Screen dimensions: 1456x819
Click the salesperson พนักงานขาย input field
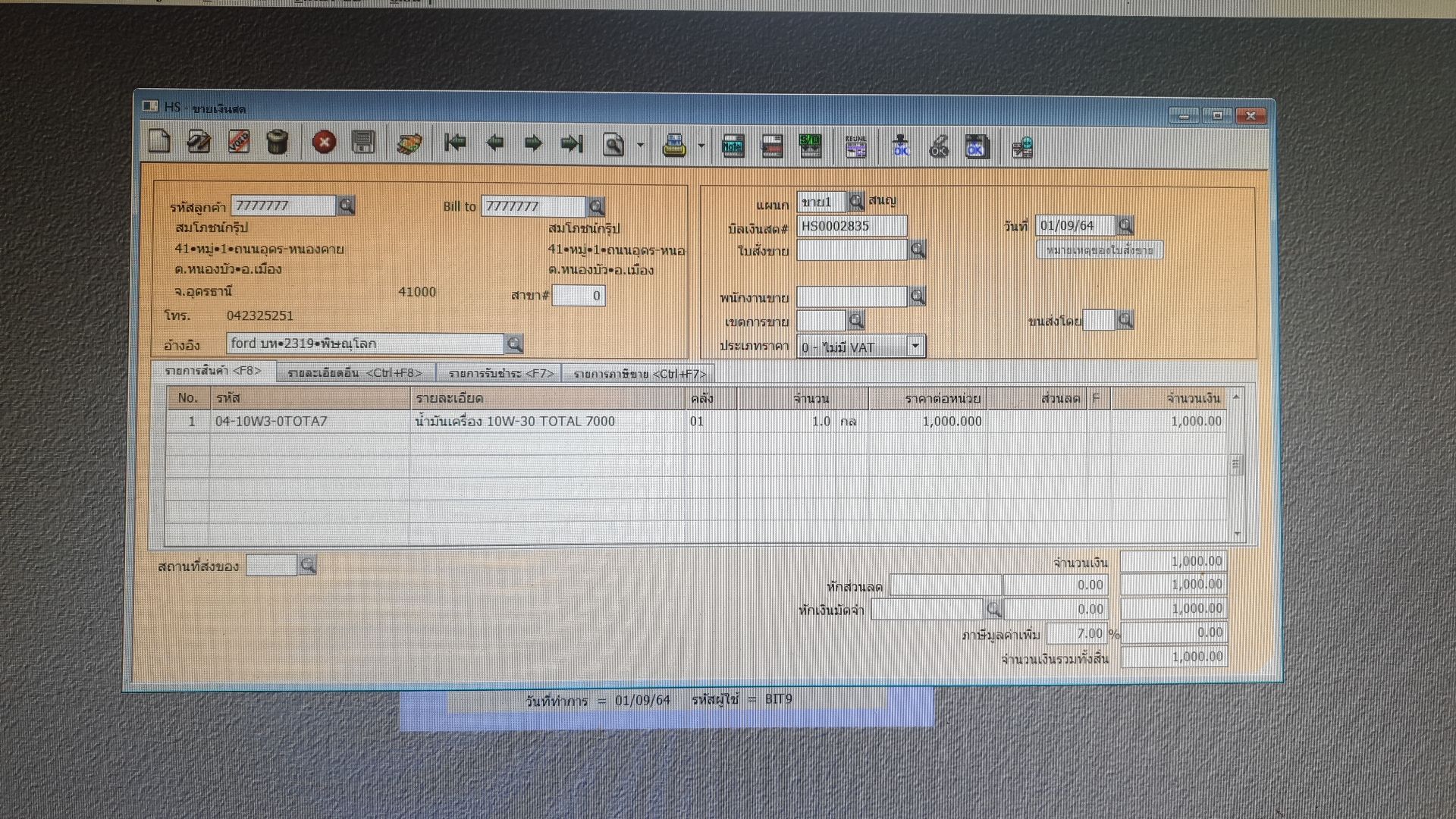point(852,297)
